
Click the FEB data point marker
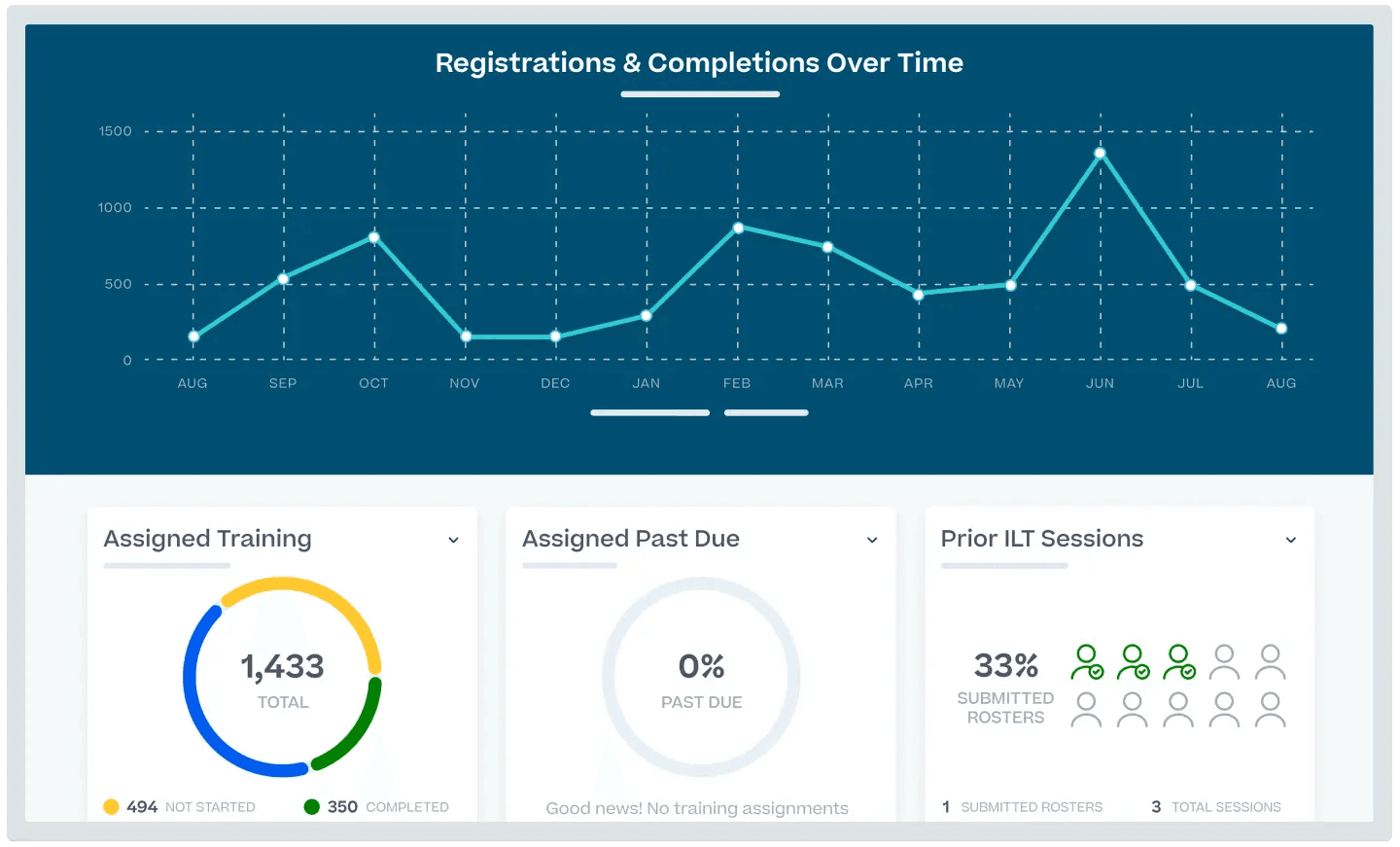coord(736,228)
